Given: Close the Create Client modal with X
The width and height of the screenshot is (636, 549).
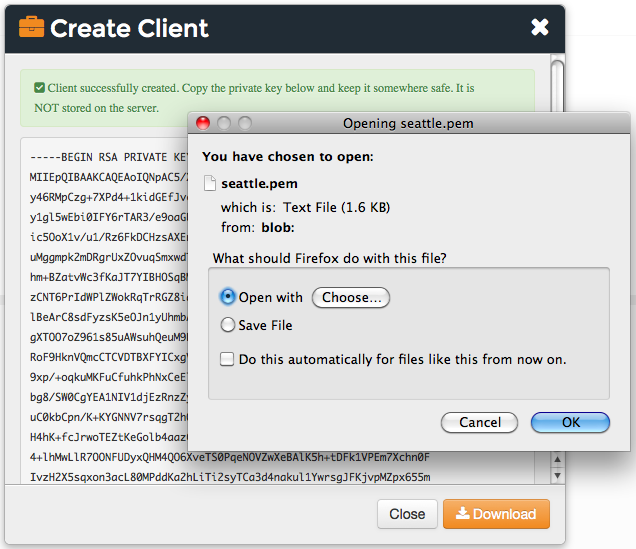Looking at the screenshot, I should (x=540, y=27).
